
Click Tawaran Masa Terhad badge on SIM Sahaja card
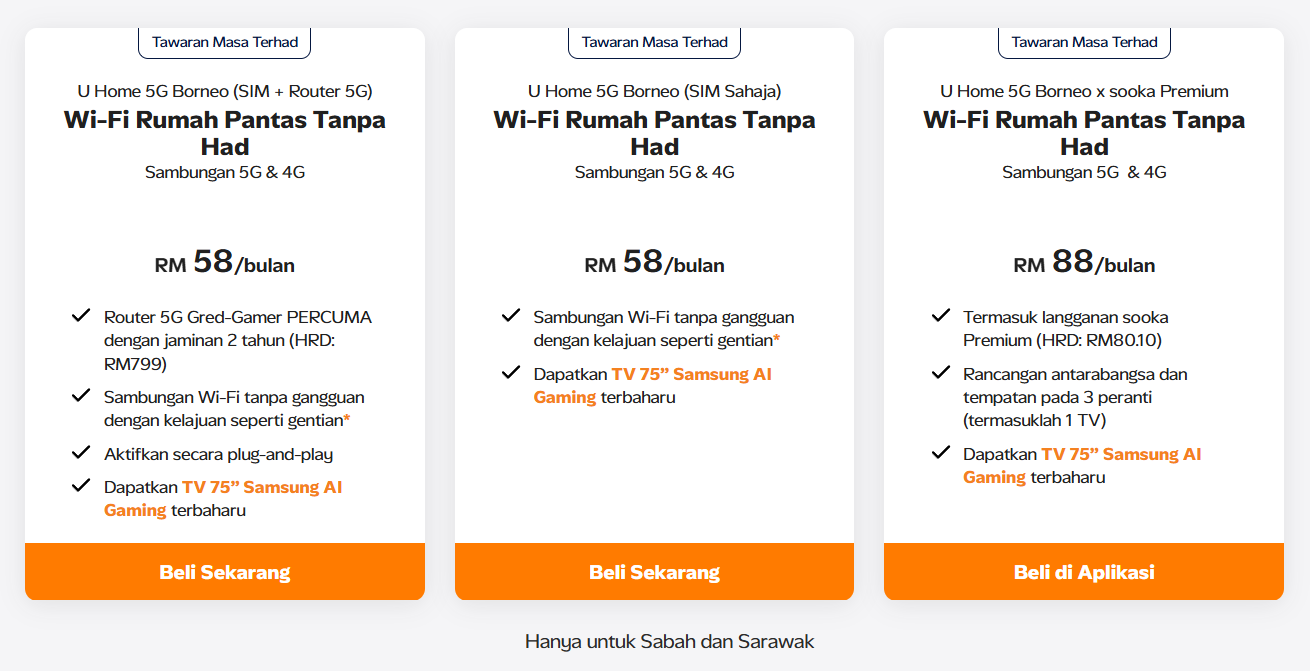tap(655, 42)
